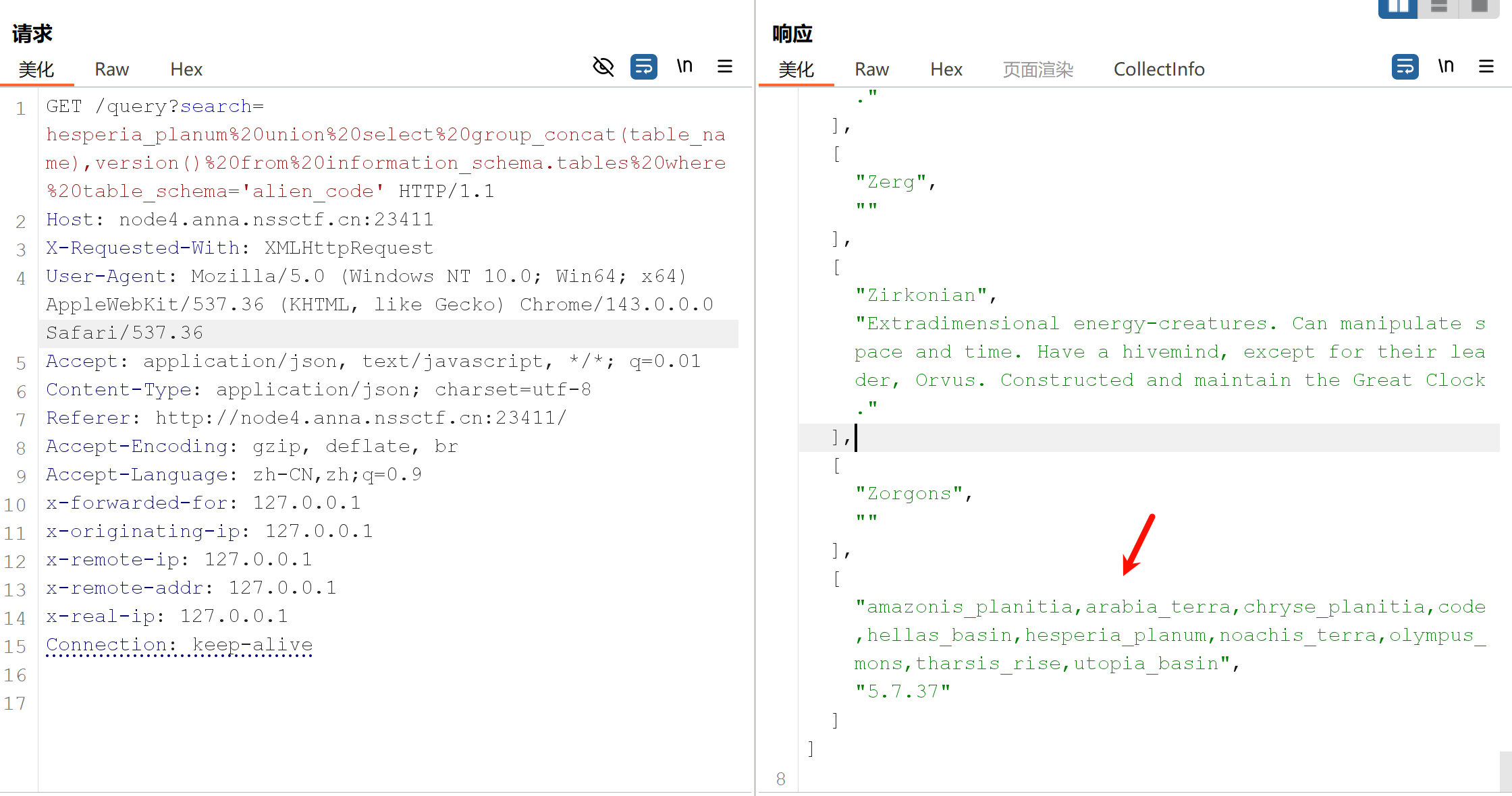
Task: Toggle the response line-wrap icon
Action: click(x=1405, y=67)
